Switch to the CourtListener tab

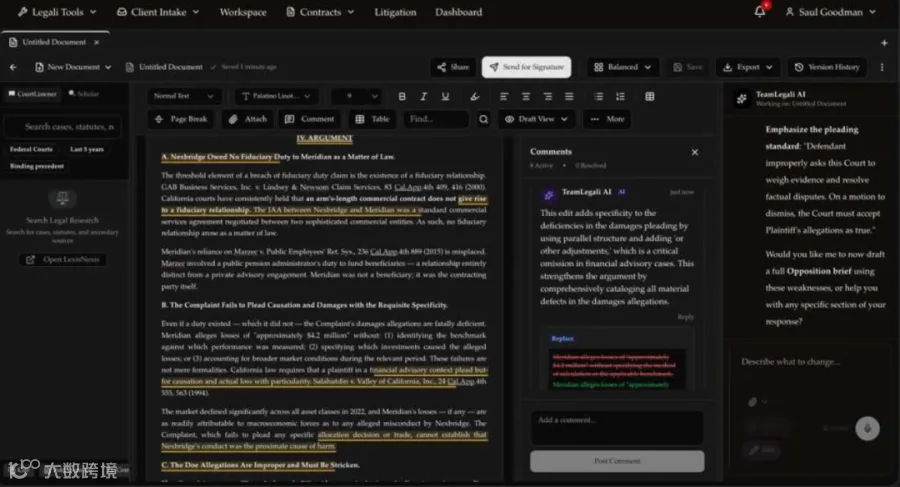32,94
